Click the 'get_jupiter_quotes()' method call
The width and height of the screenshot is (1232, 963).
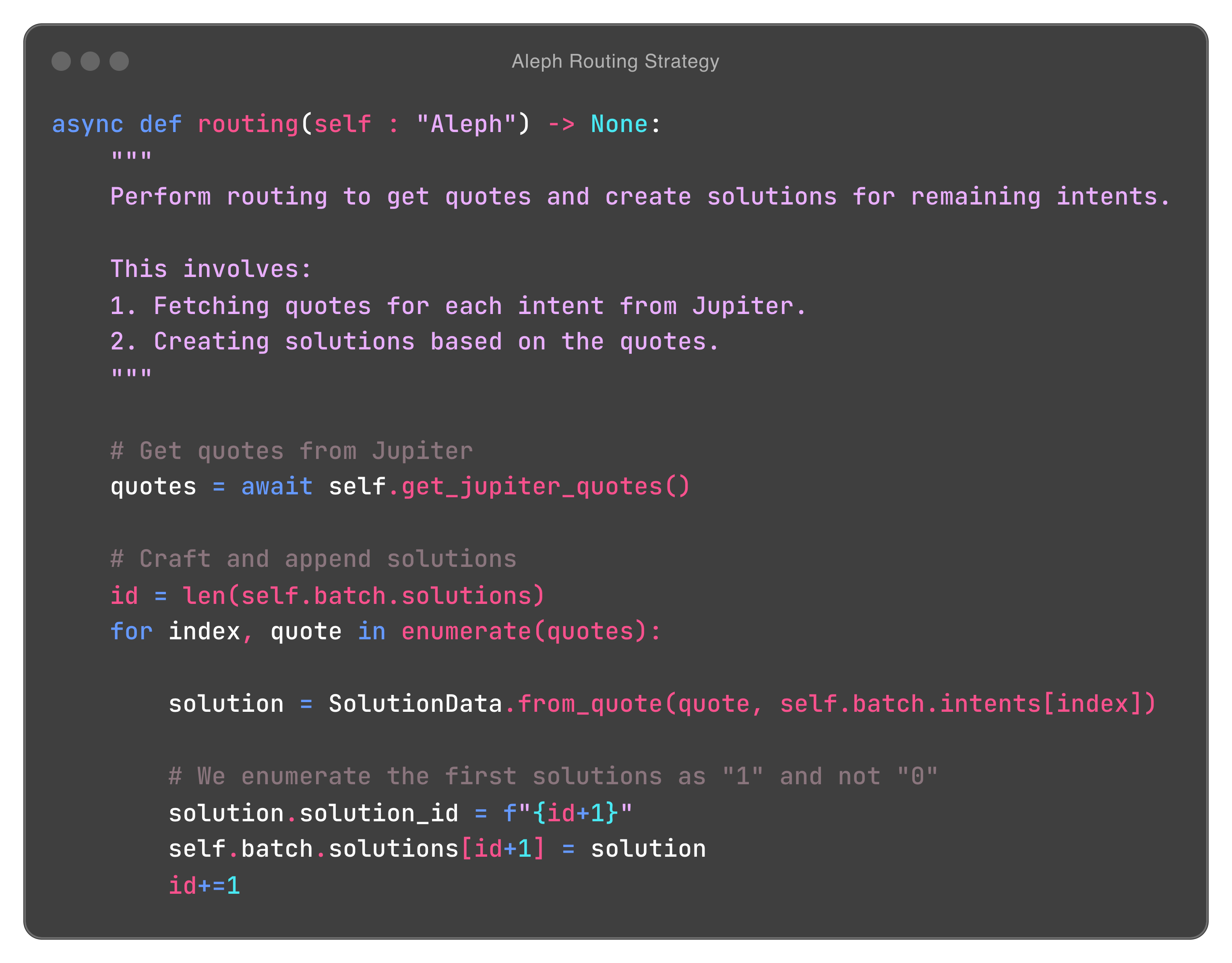tap(546, 486)
